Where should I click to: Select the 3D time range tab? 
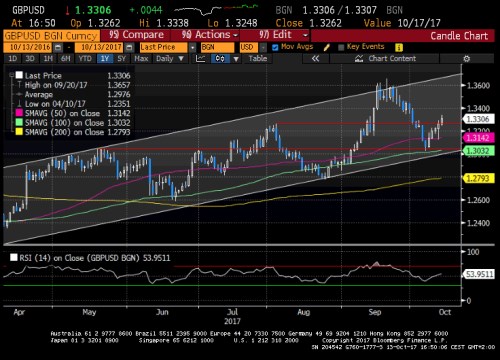coord(30,59)
